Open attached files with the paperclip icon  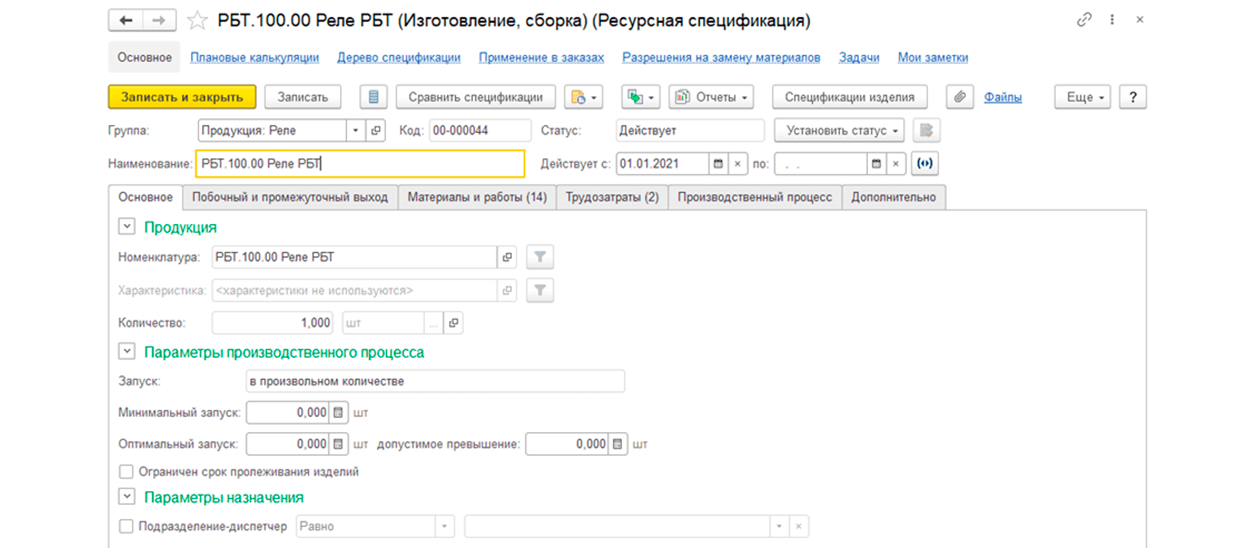point(959,97)
